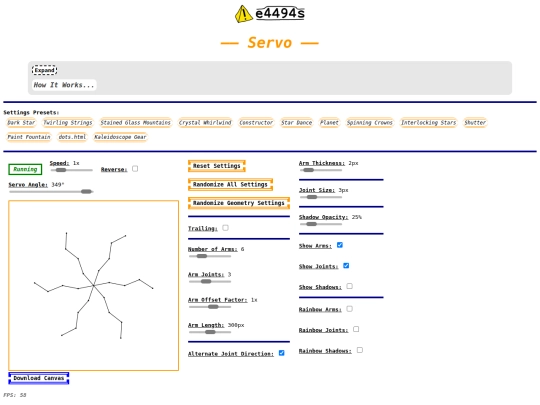Select the Shutter preset

(x=475, y=123)
